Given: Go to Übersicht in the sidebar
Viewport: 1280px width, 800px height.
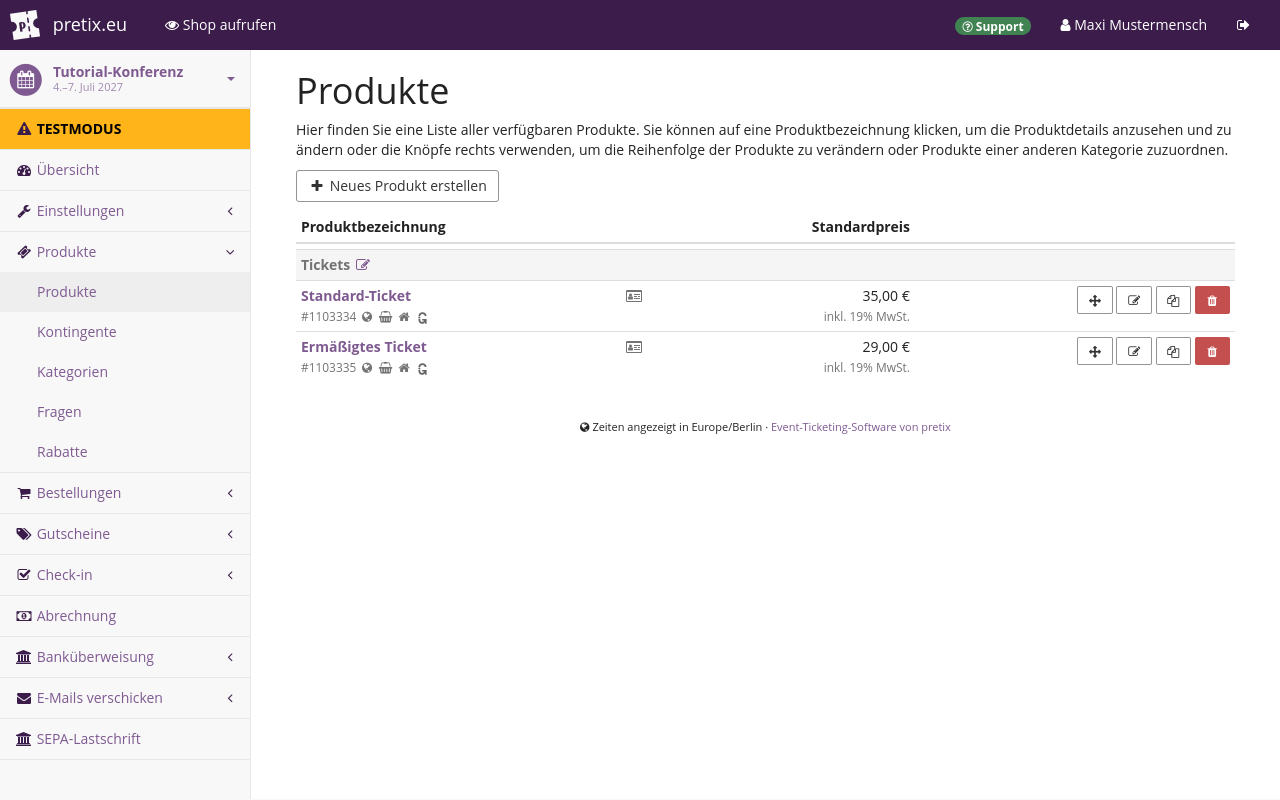Looking at the screenshot, I should tap(125, 170).
